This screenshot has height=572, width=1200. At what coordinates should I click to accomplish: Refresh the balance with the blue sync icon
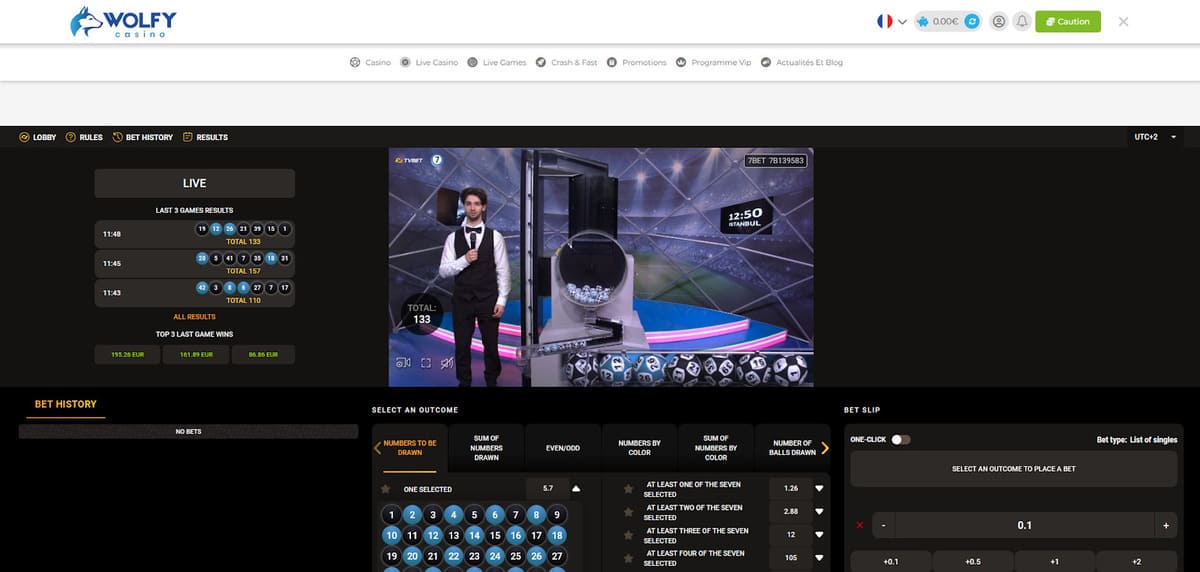[971, 21]
